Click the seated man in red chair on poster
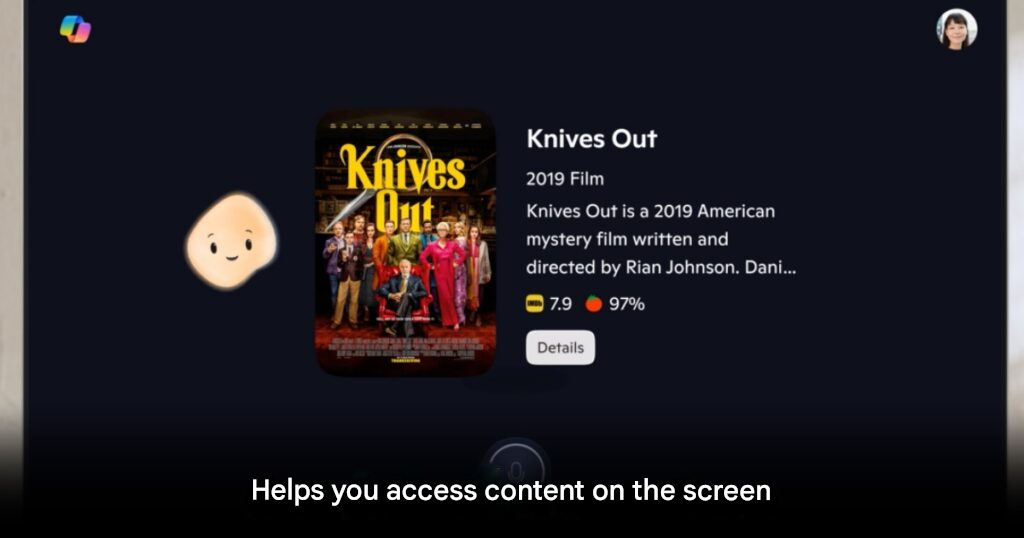 pos(405,295)
